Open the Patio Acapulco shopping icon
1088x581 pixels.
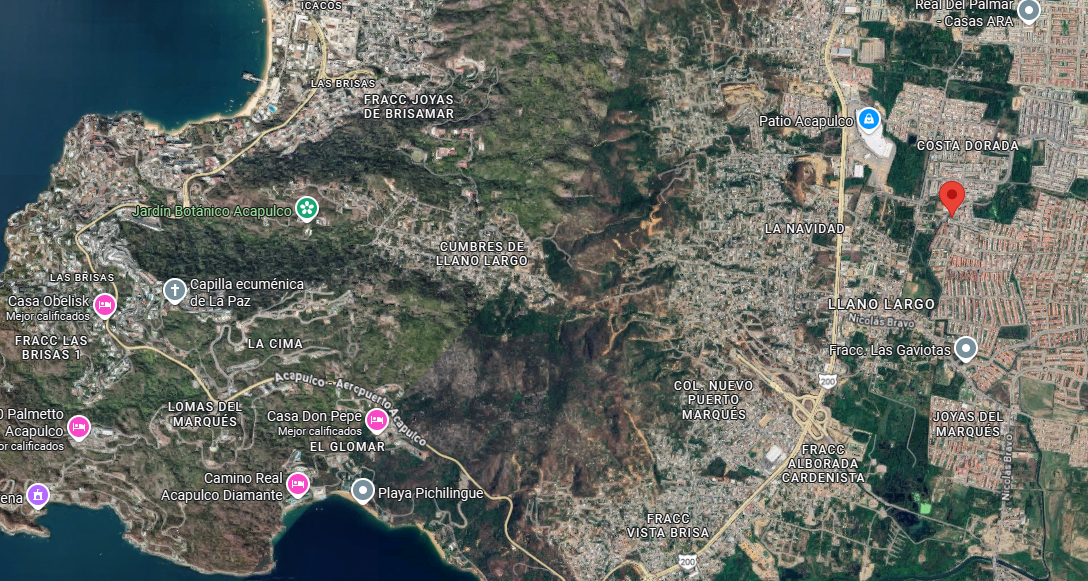tap(868, 121)
